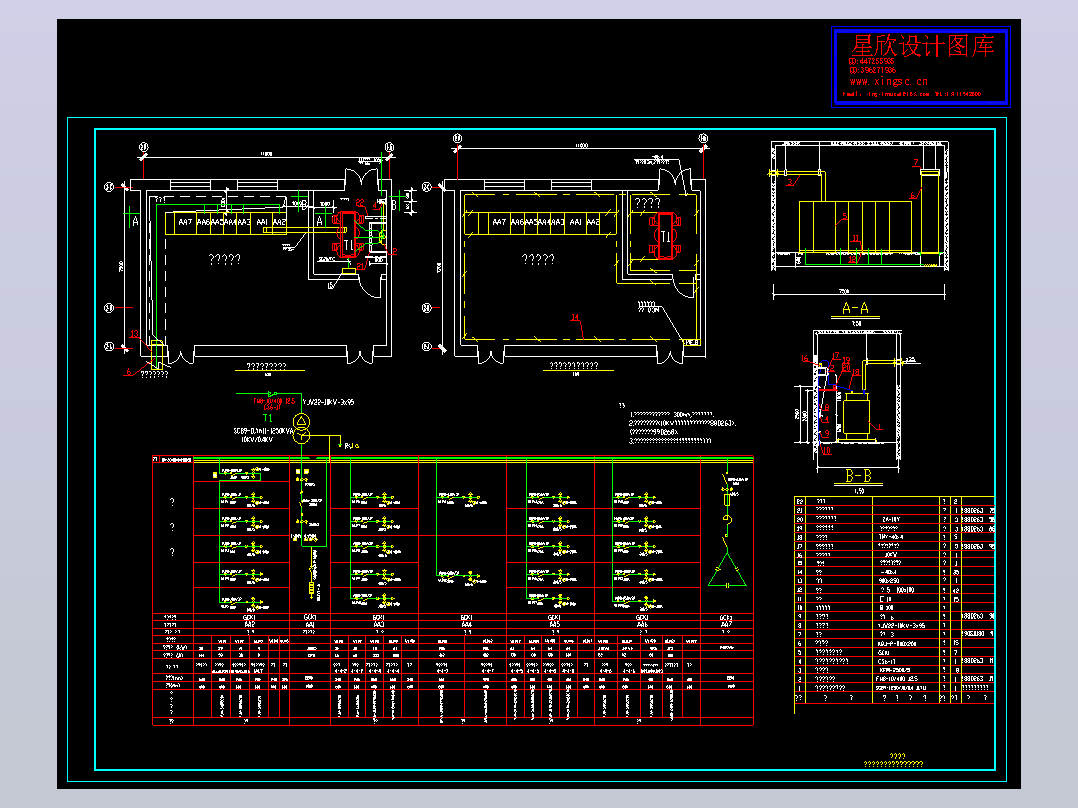The image size is (1078, 808).
Task: Click the green "A" section mark left of the floor plan
Action: click(135, 221)
